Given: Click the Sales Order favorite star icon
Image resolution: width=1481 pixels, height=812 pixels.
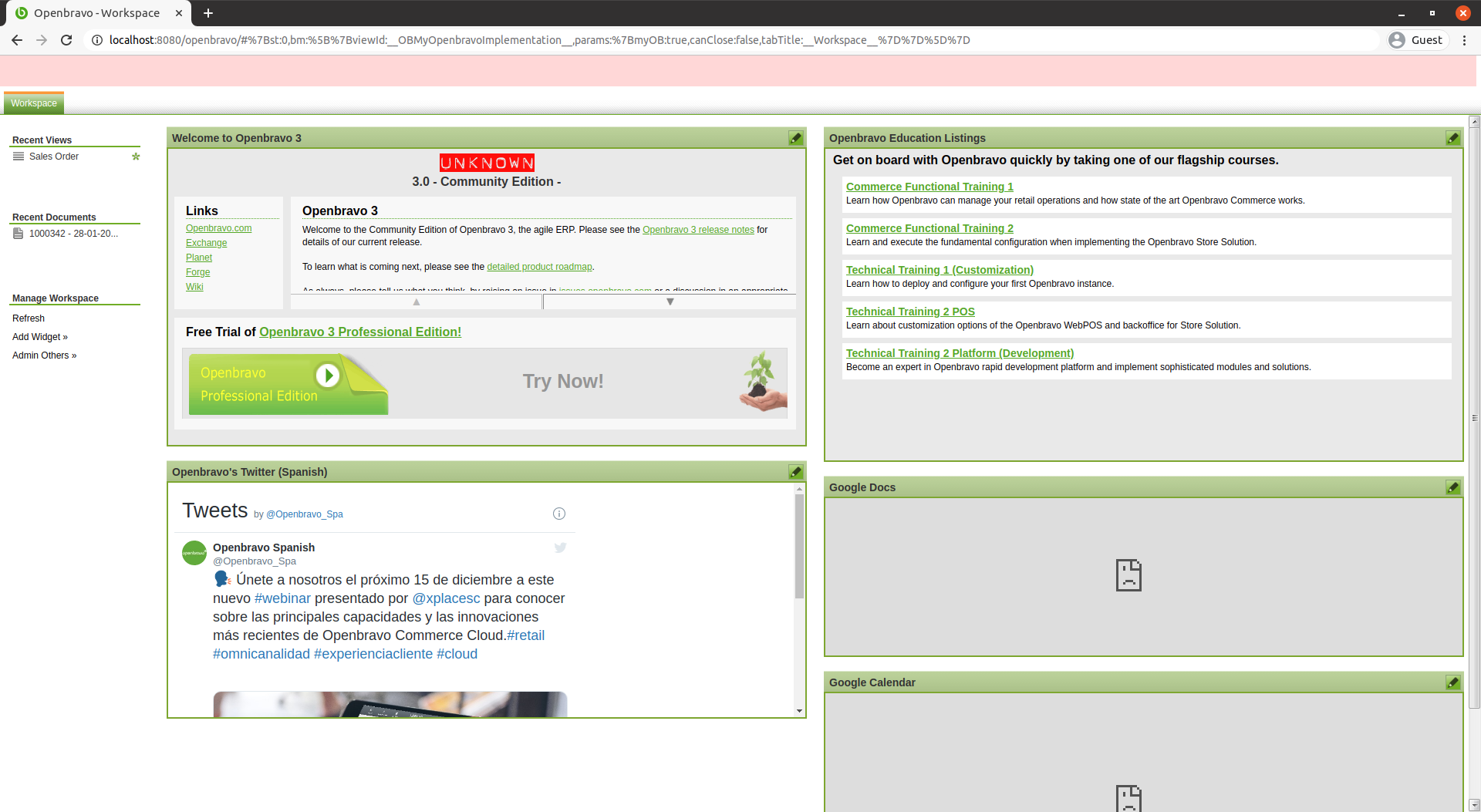Looking at the screenshot, I should pos(136,157).
